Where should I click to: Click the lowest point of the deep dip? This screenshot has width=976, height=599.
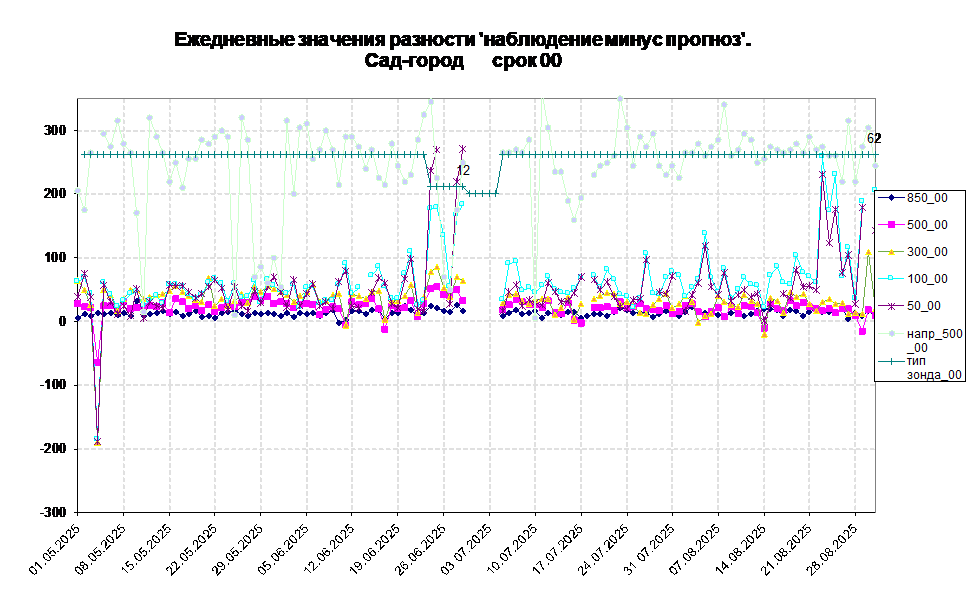pyautogui.click(x=97, y=440)
